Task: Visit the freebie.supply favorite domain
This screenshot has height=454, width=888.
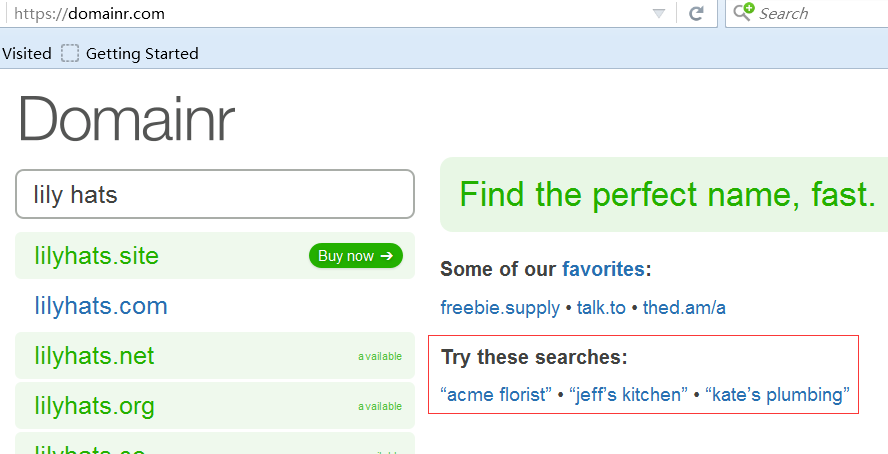Action: [x=500, y=308]
